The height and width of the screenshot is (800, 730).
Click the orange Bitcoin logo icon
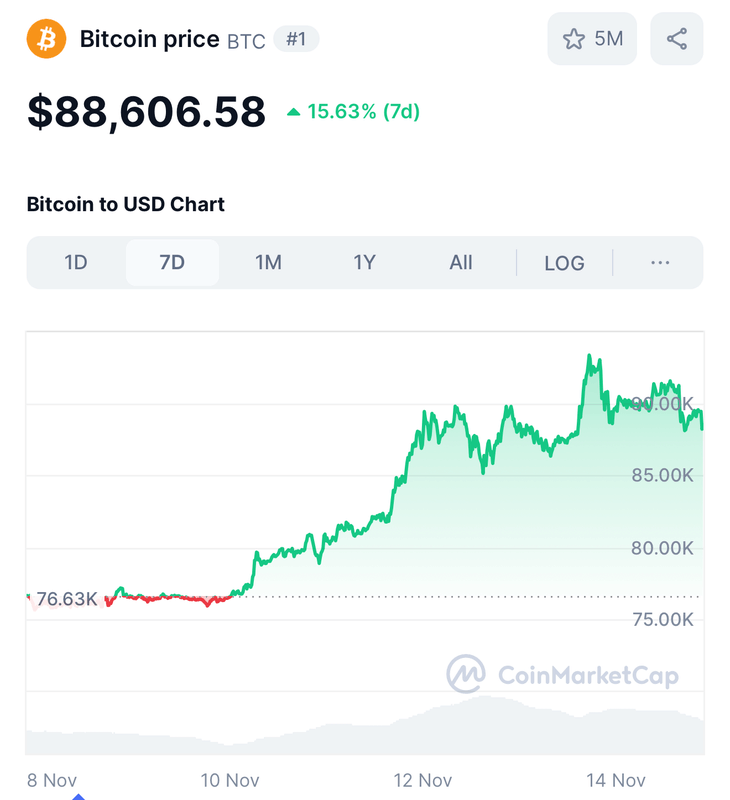(x=46, y=39)
